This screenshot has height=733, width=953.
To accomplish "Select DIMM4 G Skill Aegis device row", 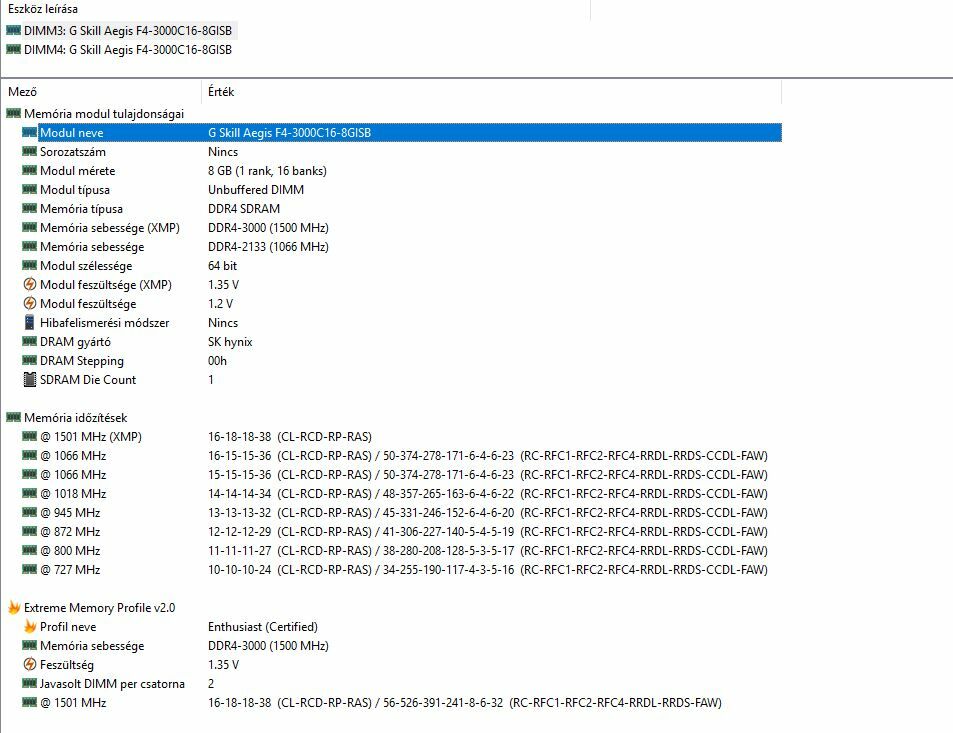I will pos(121,50).
